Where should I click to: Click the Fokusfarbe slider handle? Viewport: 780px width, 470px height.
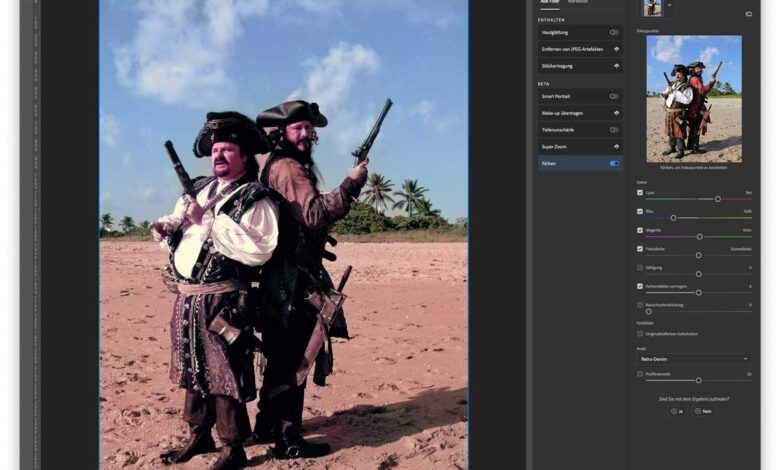[699, 255]
